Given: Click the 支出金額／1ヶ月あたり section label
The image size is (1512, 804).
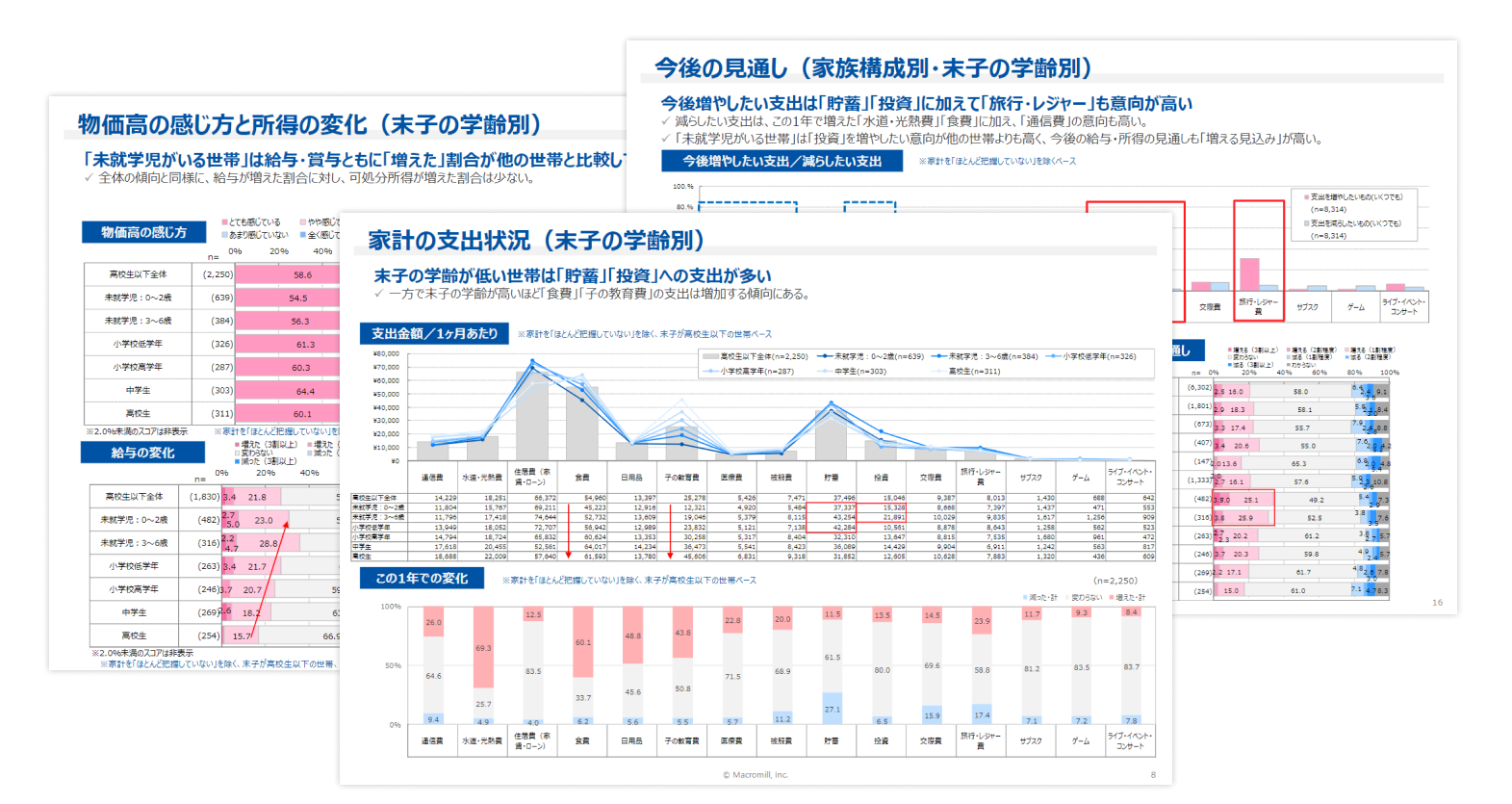Looking at the screenshot, I should pos(435,333).
